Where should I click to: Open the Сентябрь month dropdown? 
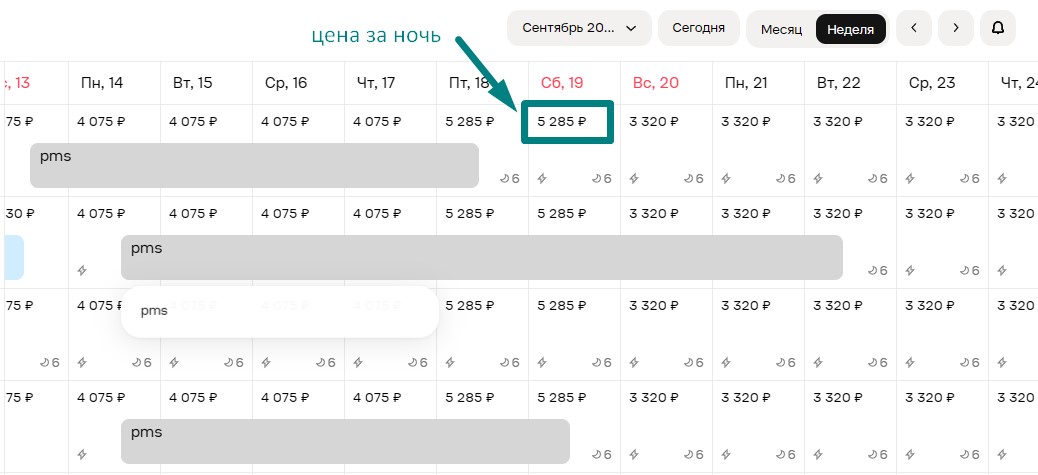[579, 28]
